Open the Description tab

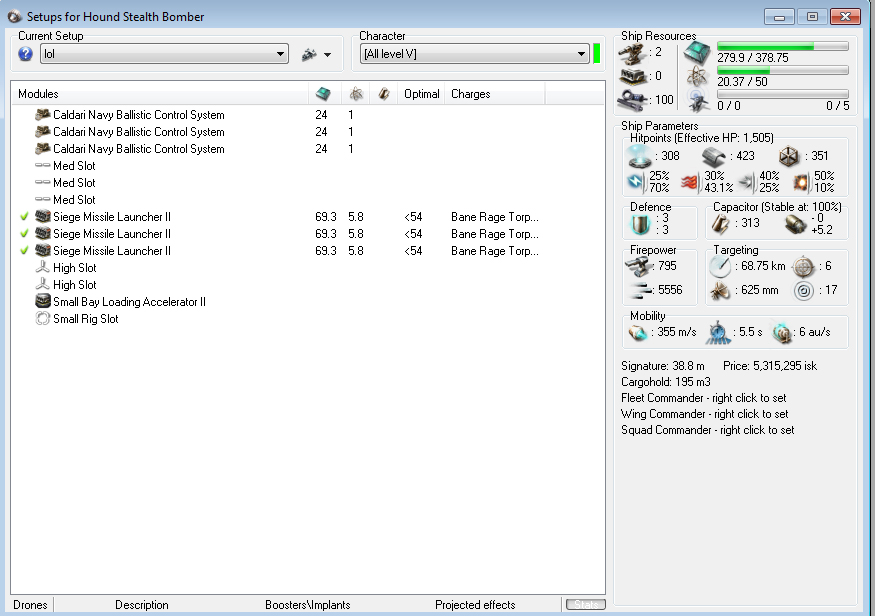(142, 605)
